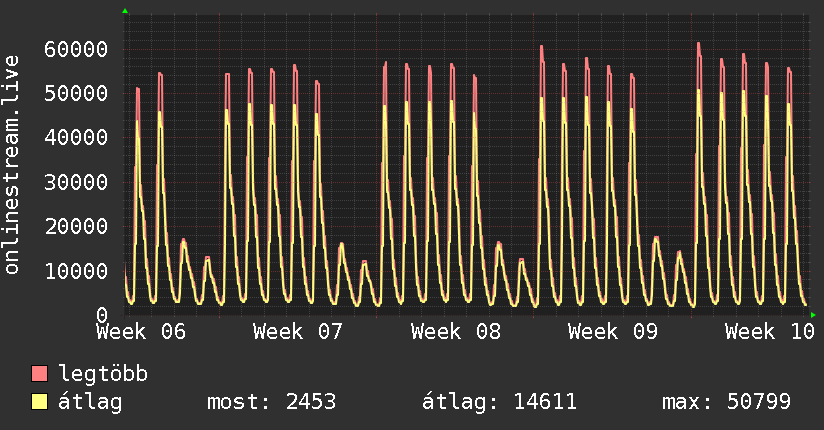
Task: Click the Week 06 axis label
Action: click(x=141, y=332)
